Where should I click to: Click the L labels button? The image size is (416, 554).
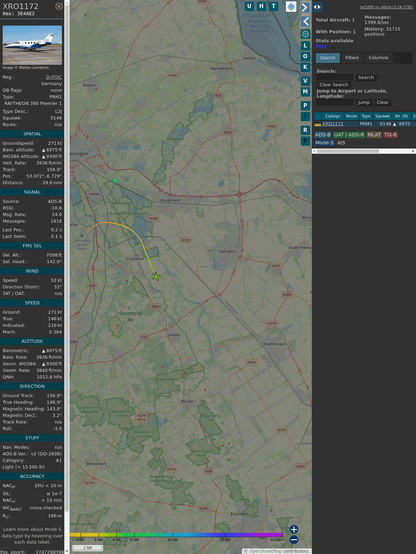[305, 45]
